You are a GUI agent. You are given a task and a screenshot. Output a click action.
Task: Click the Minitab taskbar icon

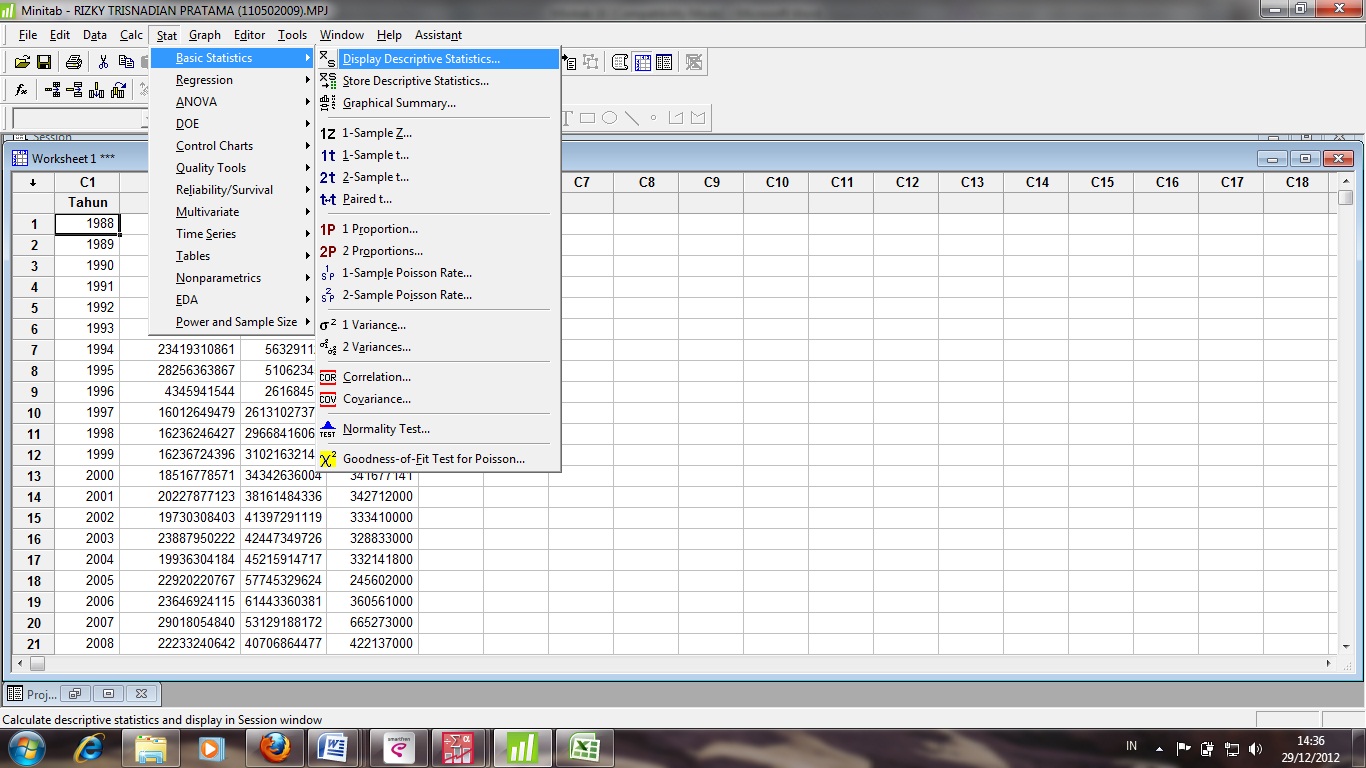[522, 747]
